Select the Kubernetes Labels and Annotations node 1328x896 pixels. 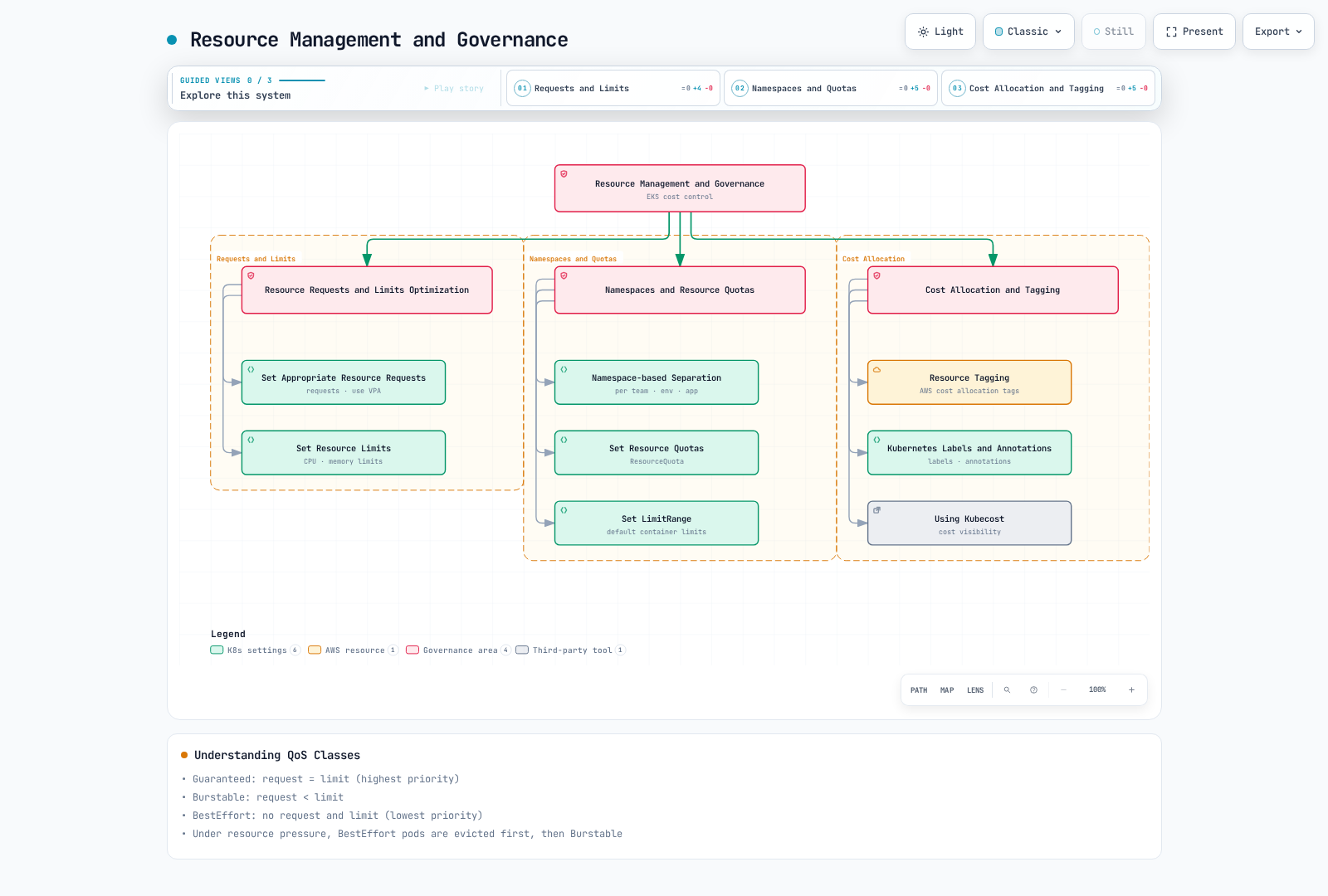[x=969, y=453]
